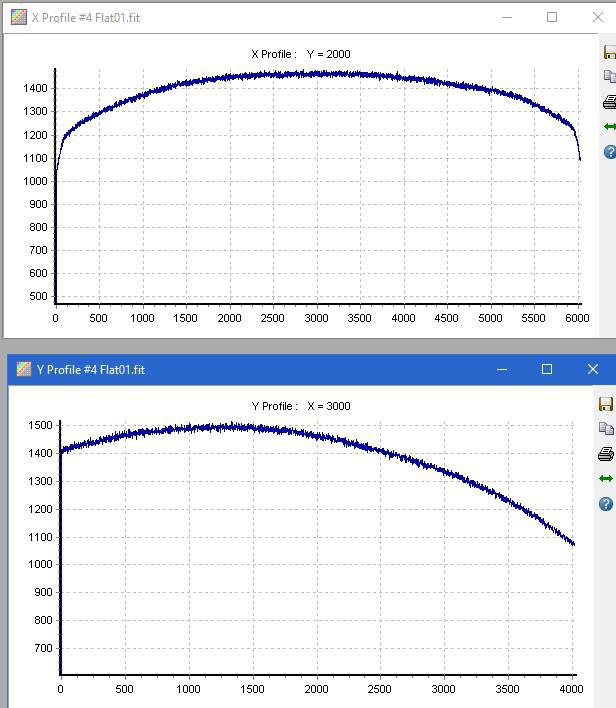This screenshot has height=708, width=616.
Task: Copy the Y Profile graph to clipboard
Action: tap(606, 429)
